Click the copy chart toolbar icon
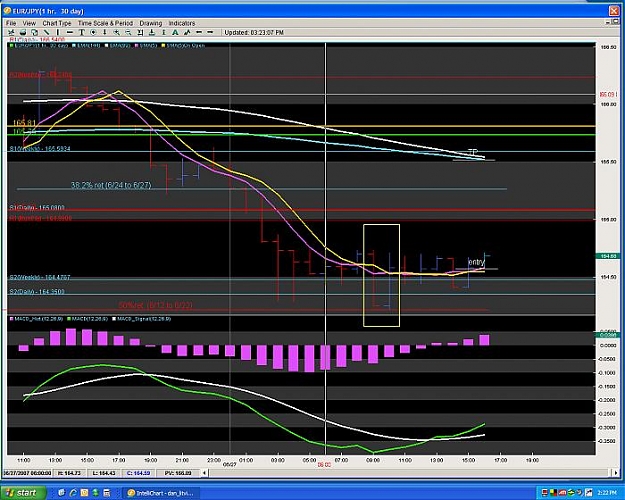The image size is (625, 500). point(35,32)
